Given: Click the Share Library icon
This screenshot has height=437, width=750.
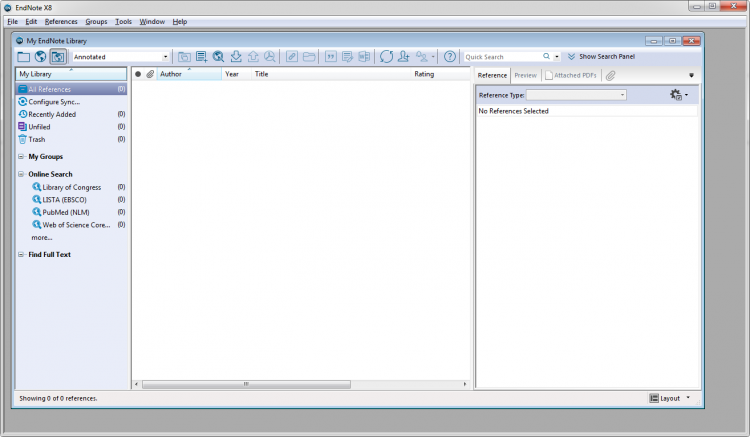Looking at the screenshot, I should point(404,57).
